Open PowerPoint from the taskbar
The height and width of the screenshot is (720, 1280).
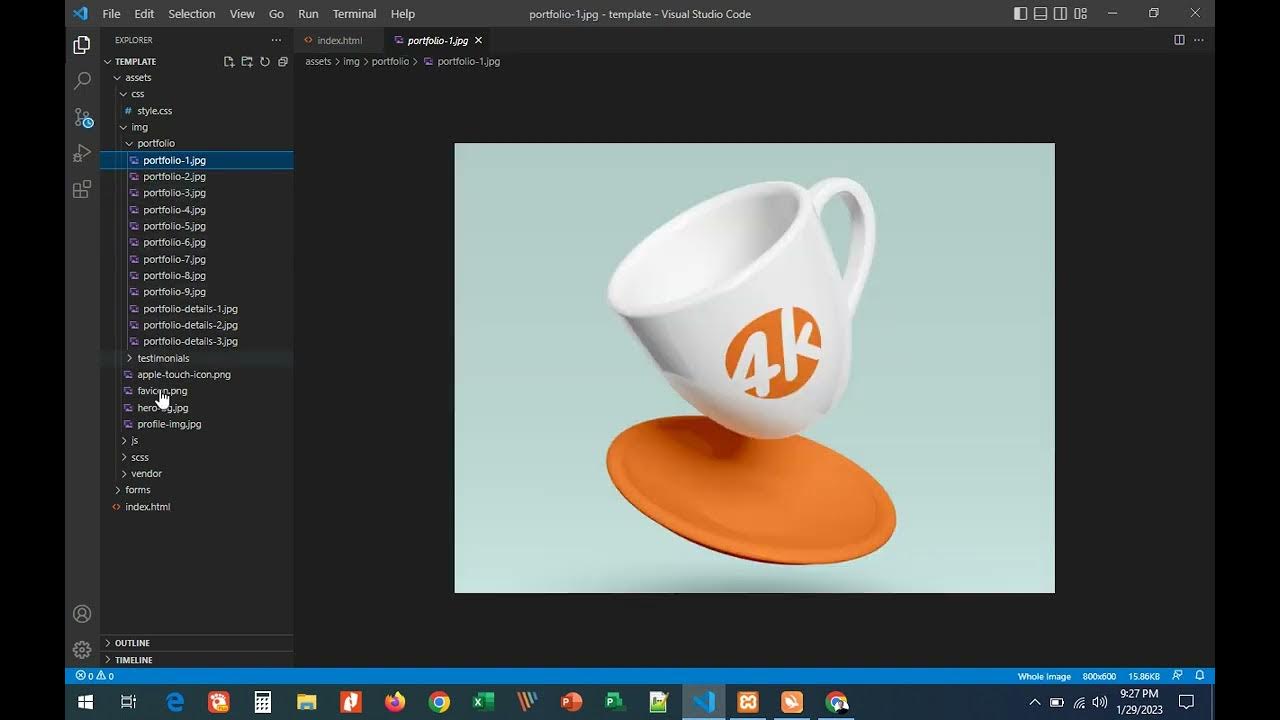tap(571, 702)
